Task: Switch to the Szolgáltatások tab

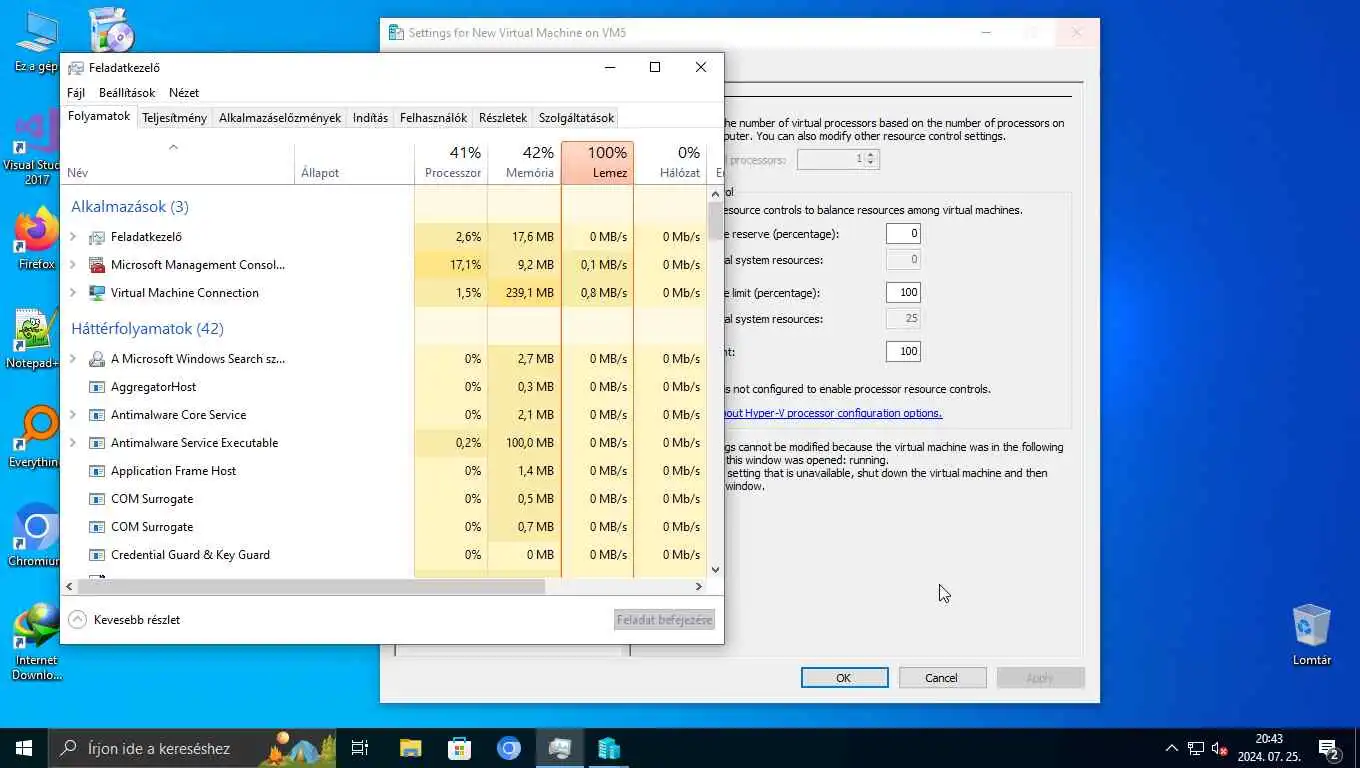Action: (x=576, y=118)
